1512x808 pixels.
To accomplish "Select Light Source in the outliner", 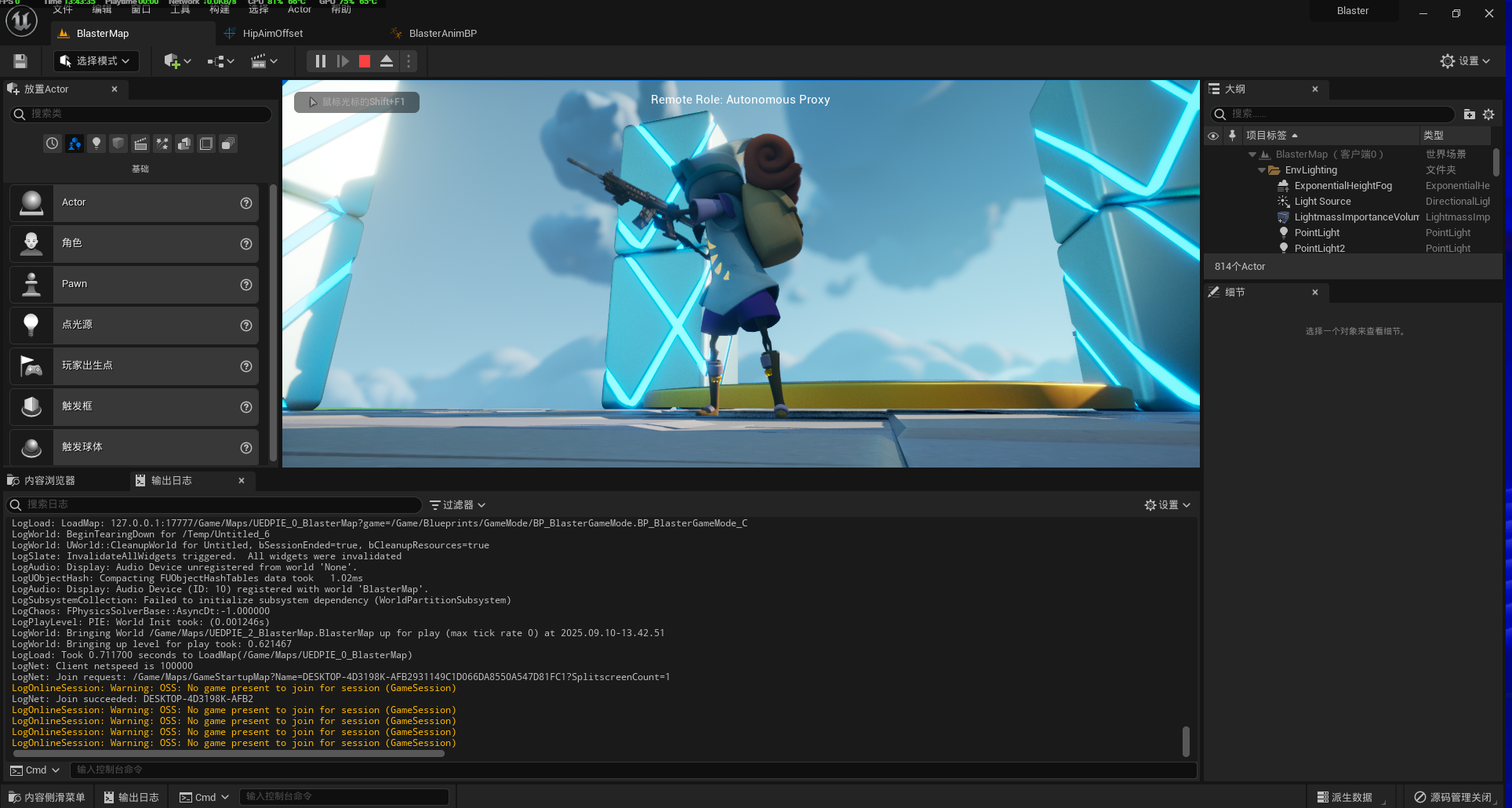I will (1322, 202).
